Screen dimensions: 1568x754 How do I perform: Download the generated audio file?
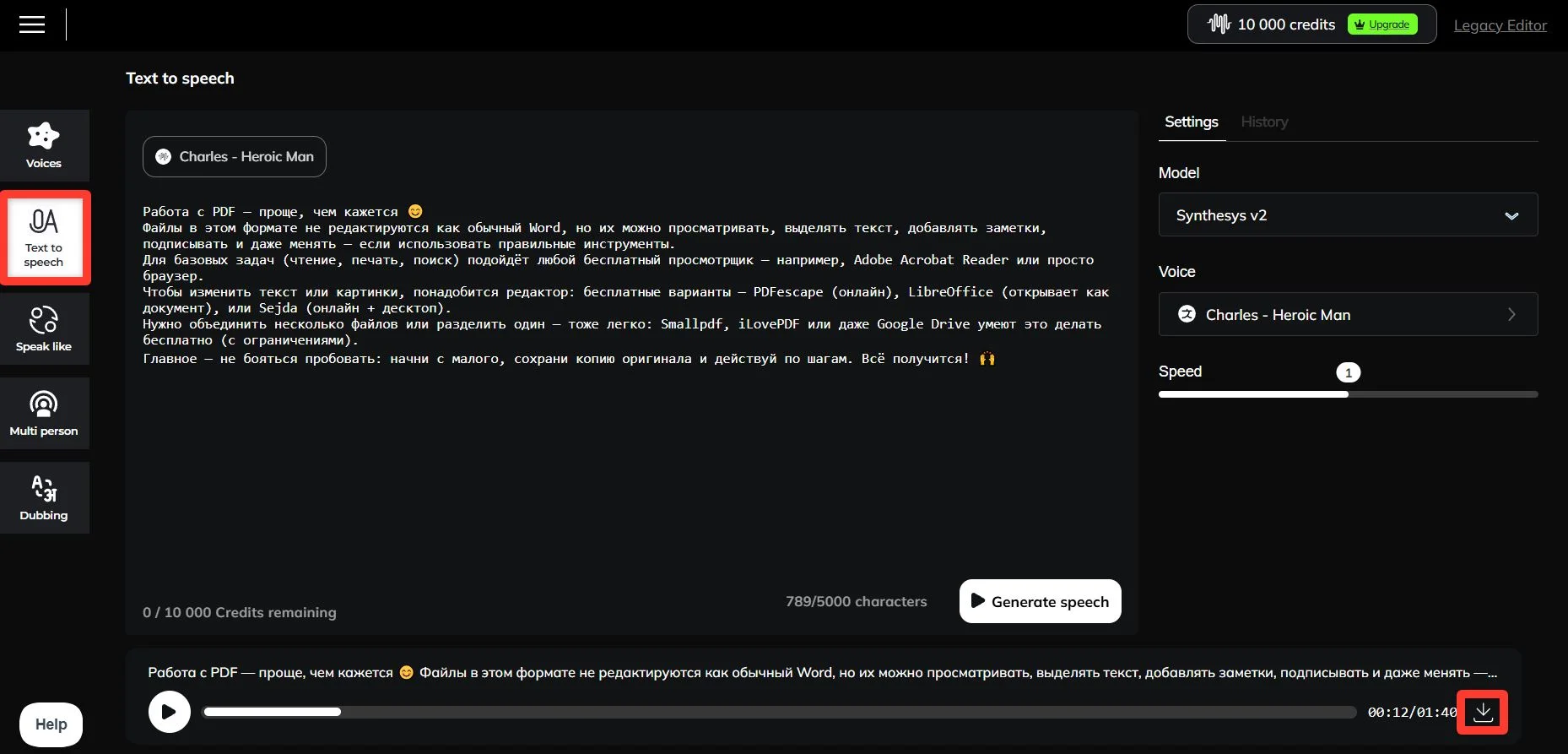click(1483, 713)
